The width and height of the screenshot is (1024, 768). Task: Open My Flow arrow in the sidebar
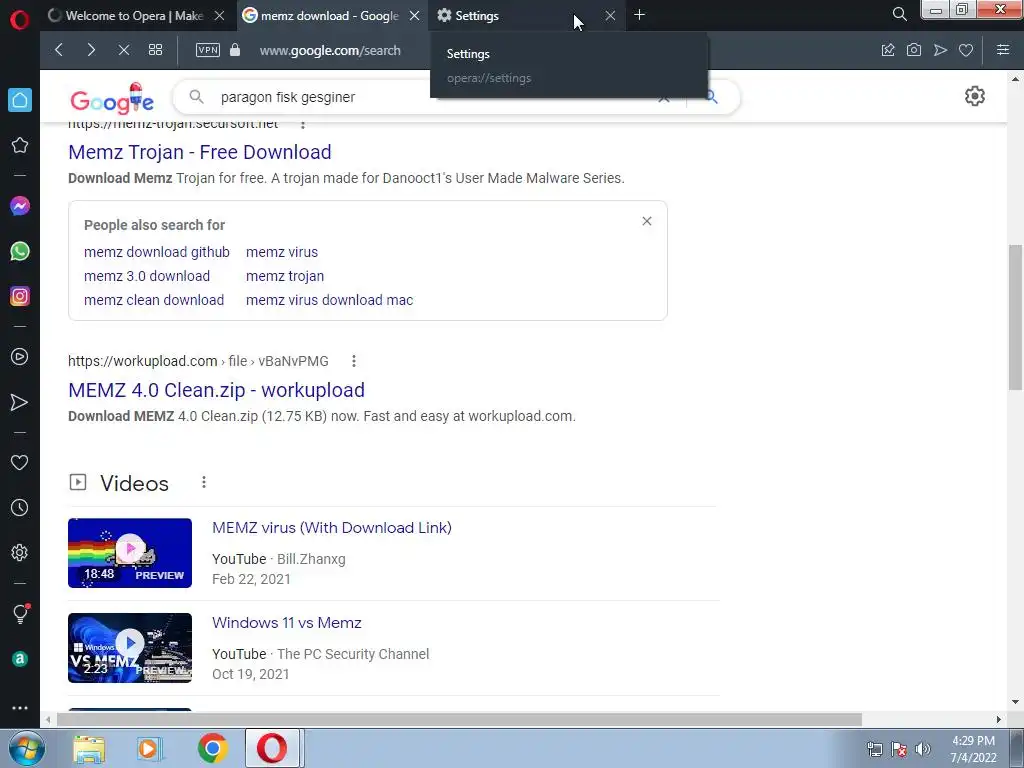coord(20,402)
